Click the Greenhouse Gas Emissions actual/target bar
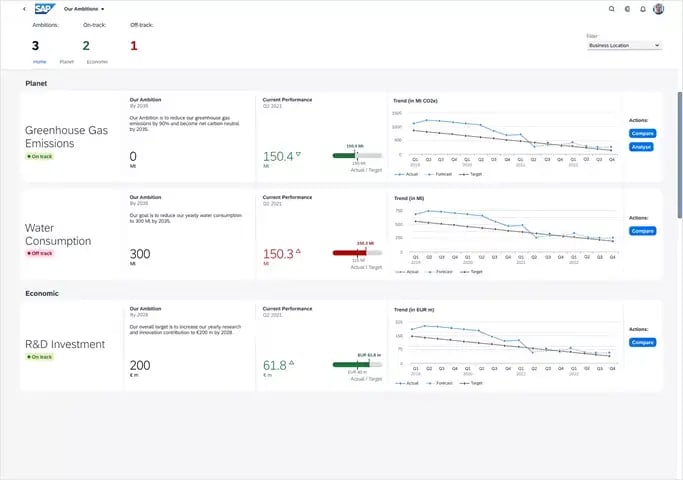This screenshot has width=683, height=480. pyautogui.click(x=357, y=155)
